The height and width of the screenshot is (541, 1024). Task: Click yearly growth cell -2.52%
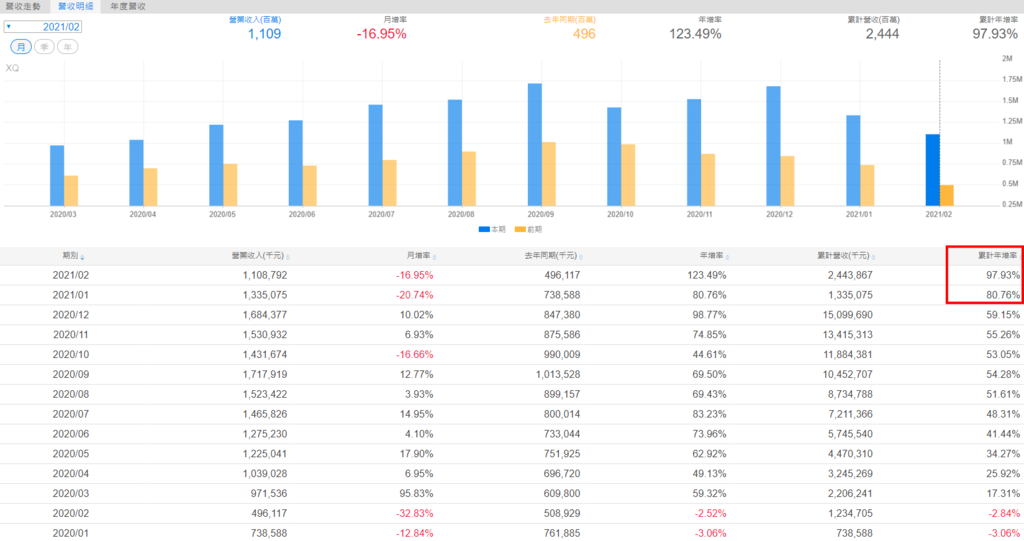coord(711,513)
